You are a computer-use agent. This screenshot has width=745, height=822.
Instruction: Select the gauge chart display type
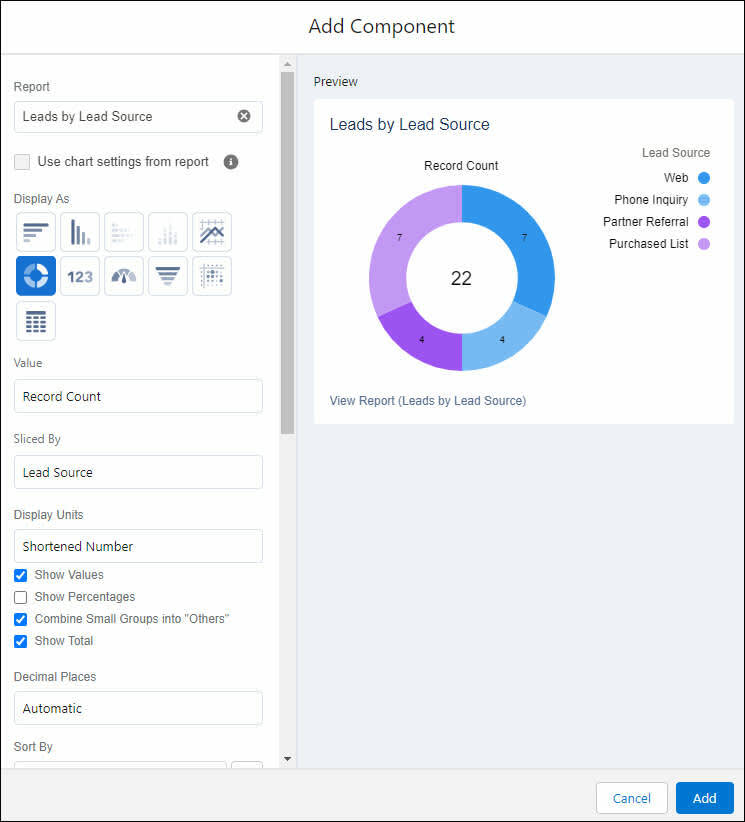tap(124, 276)
